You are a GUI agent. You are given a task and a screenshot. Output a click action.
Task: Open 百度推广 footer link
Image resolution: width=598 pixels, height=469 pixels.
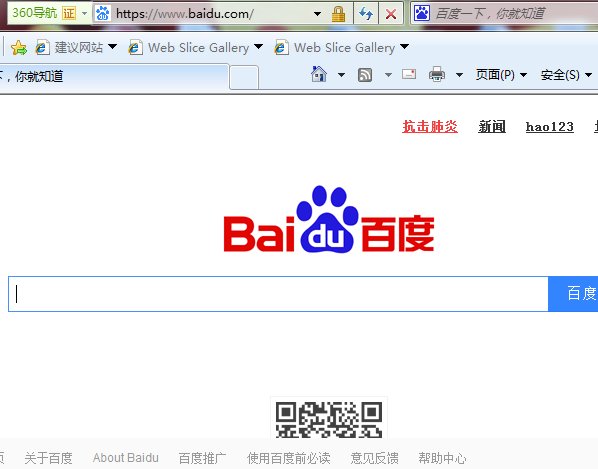[x=203, y=458]
